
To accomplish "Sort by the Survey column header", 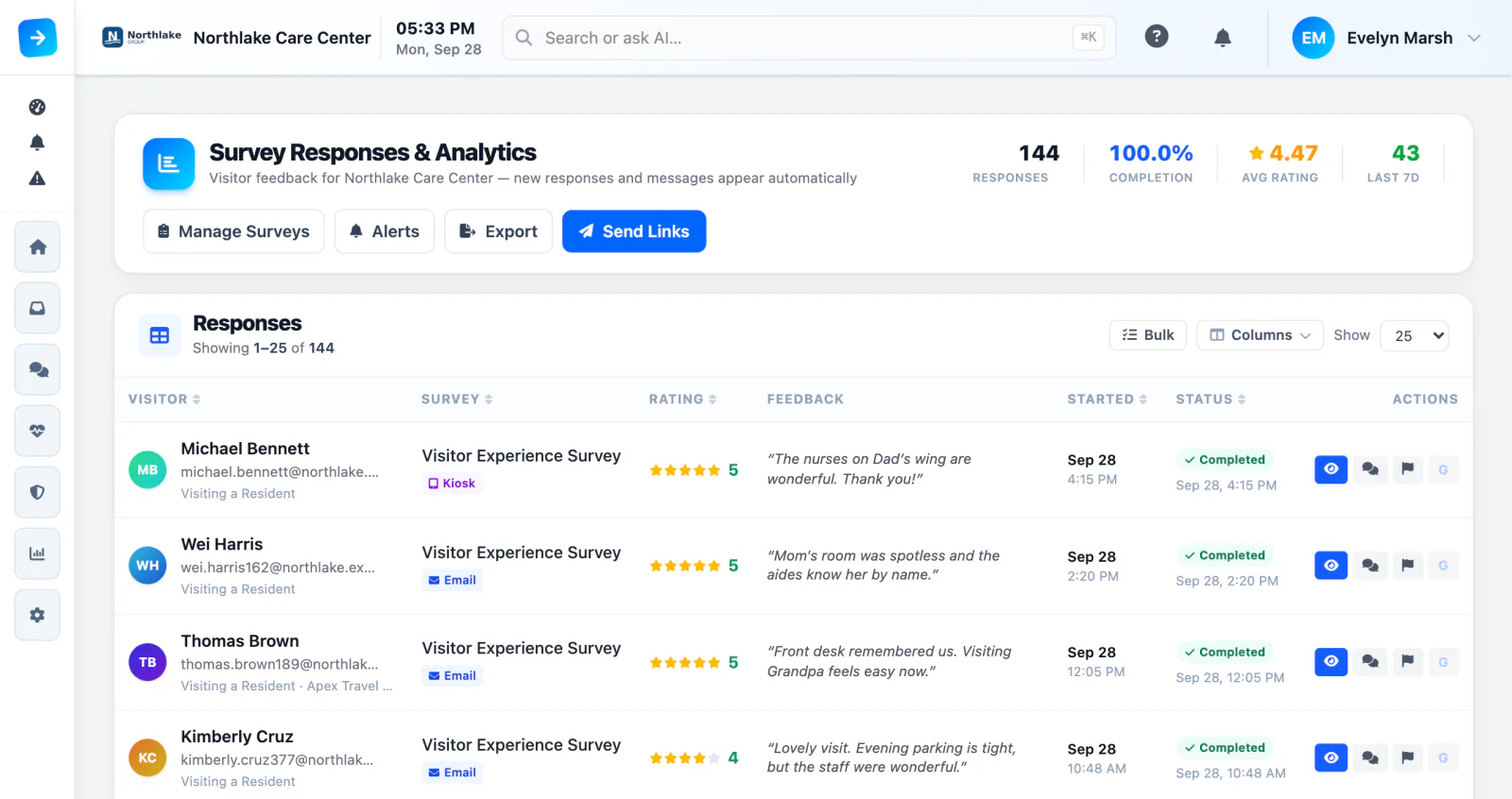I will (x=456, y=399).
